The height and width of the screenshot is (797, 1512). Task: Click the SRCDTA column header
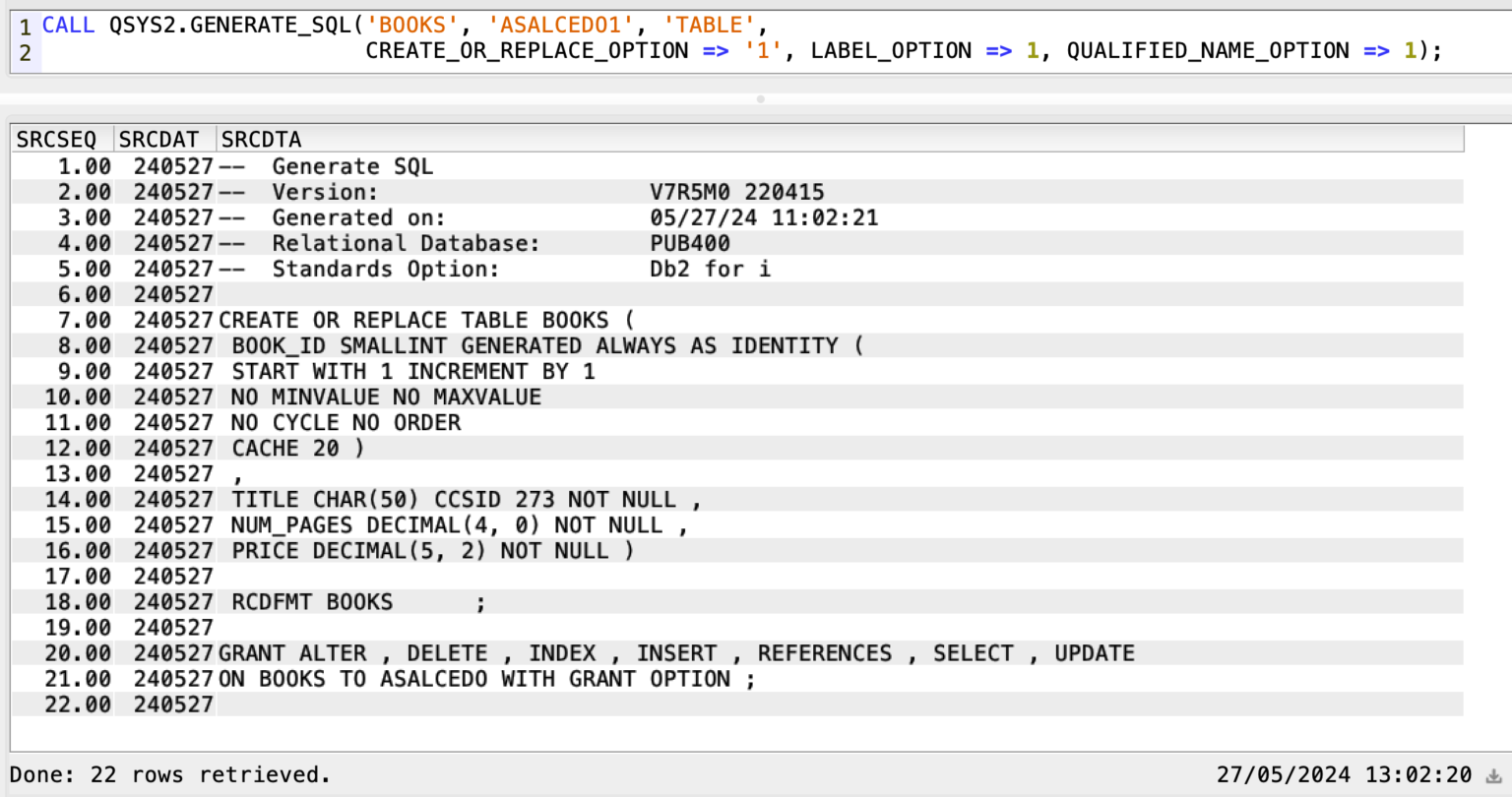261,140
